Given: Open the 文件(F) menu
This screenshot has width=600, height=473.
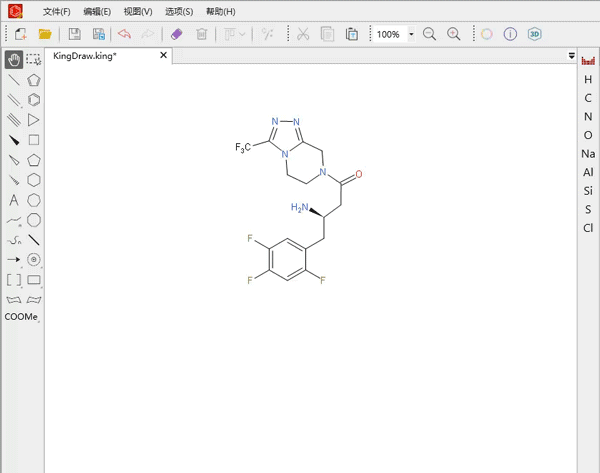Looking at the screenshot, I should [x=57, y=12].
